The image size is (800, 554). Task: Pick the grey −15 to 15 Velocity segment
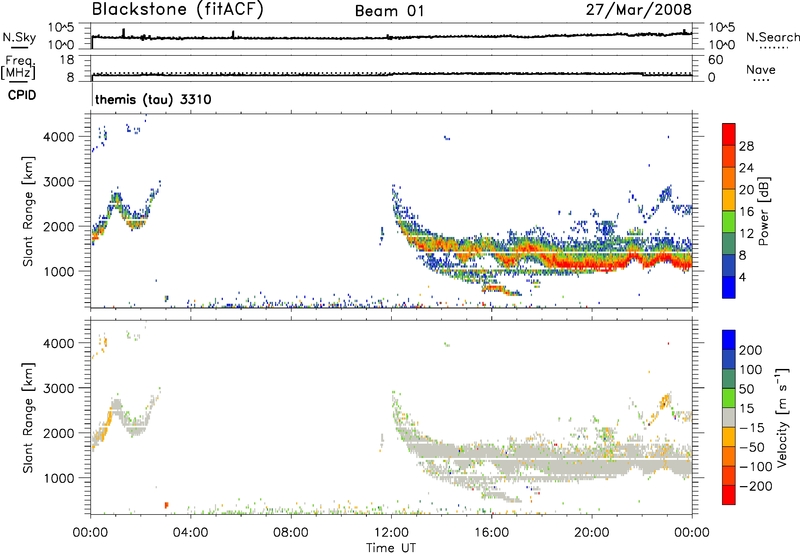(729, 417)
